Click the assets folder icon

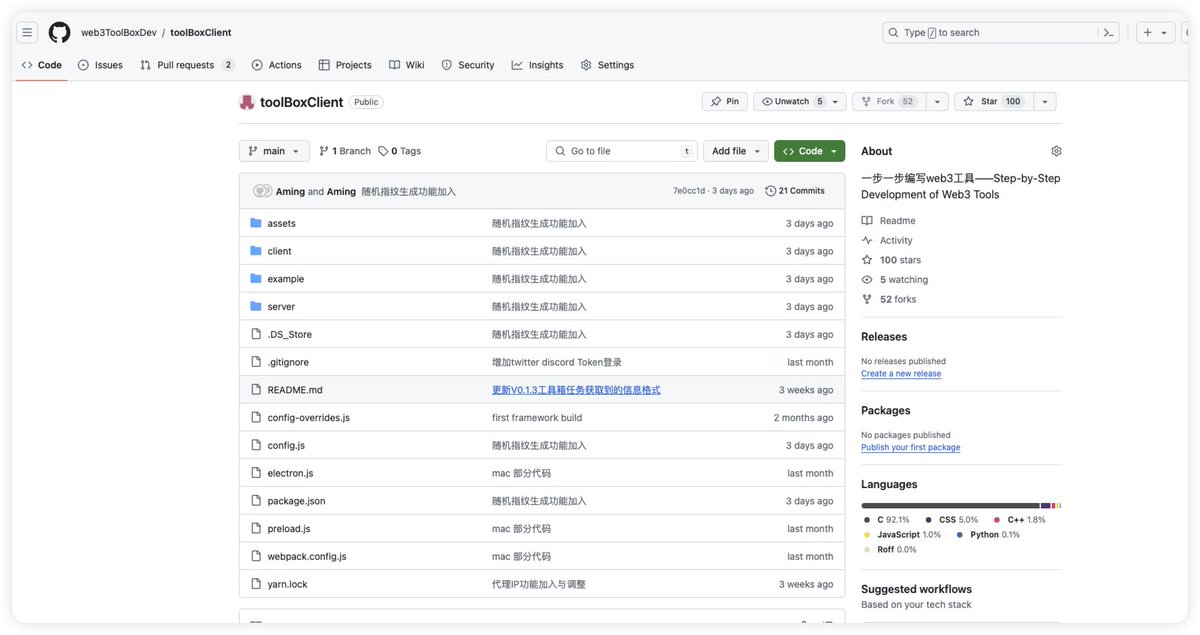click(x=256, y=223)
